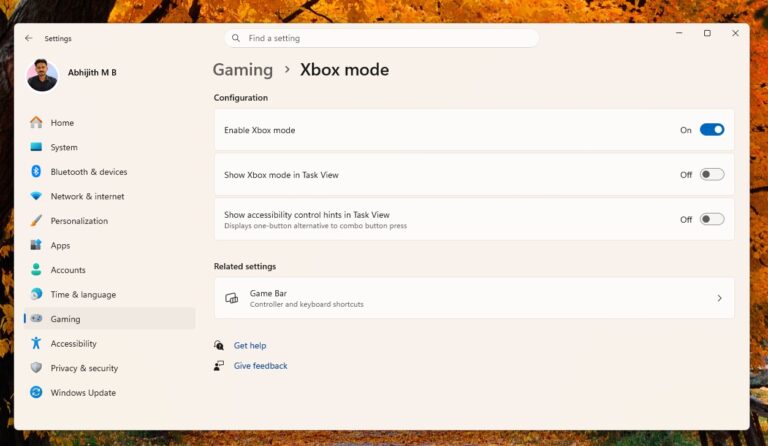
Task: Click the Settings title text
Action: tap(58, 38)
